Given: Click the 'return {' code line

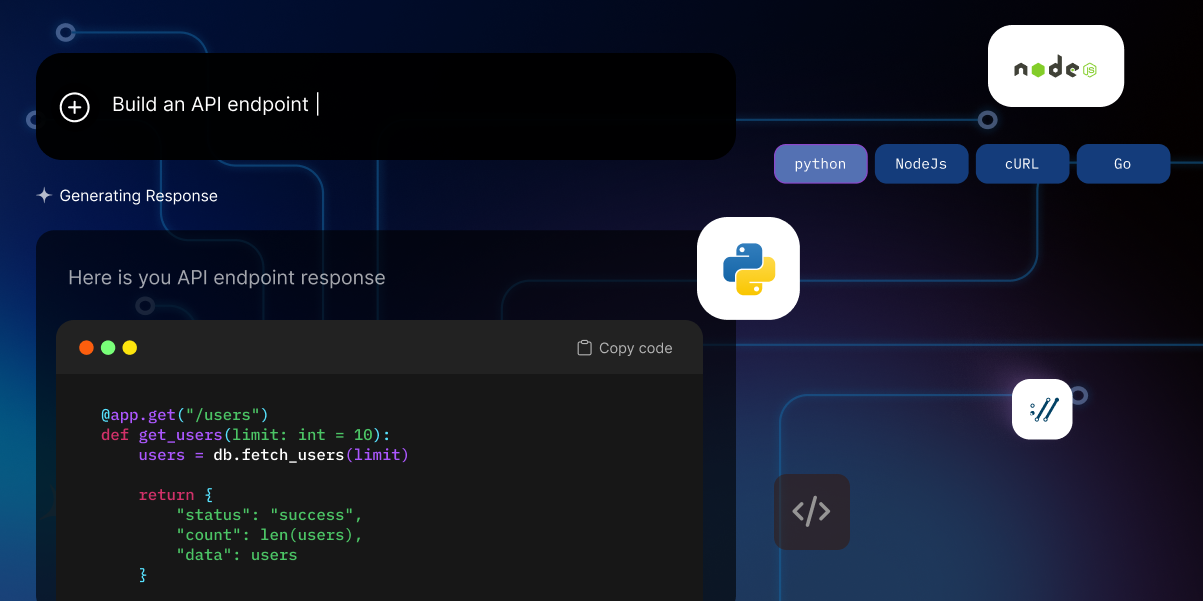Looking at the screenshot, I should 176,494.
